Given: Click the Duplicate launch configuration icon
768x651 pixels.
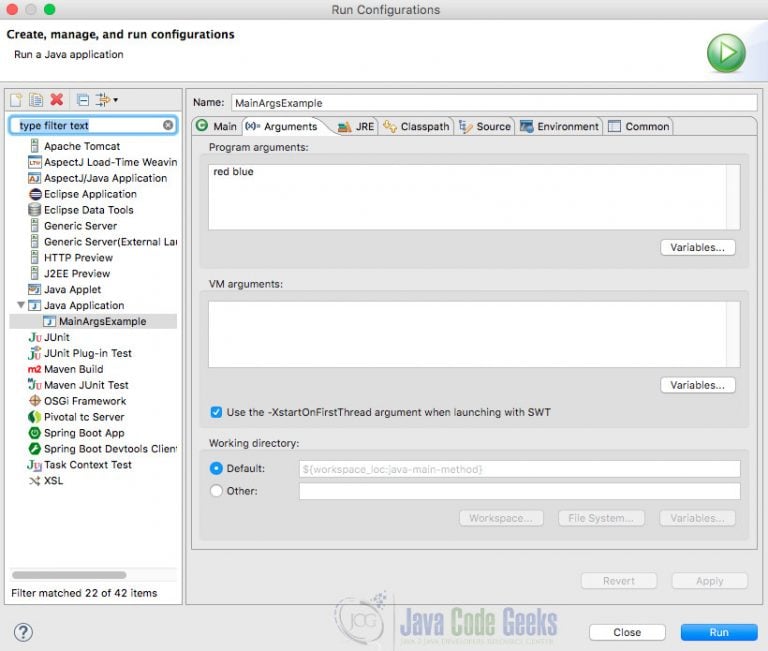Looking at the screenshot, I should click(x=36, y=100).
